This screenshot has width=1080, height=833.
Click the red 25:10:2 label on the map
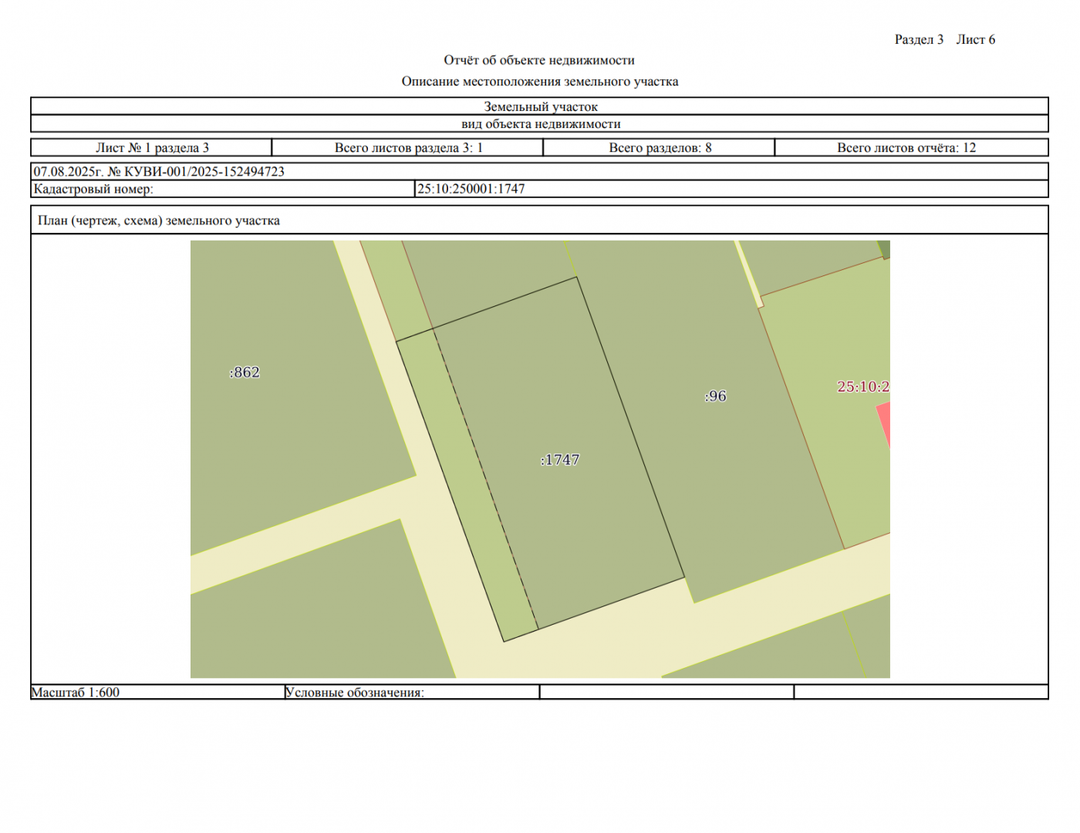(x=863, y=387)
